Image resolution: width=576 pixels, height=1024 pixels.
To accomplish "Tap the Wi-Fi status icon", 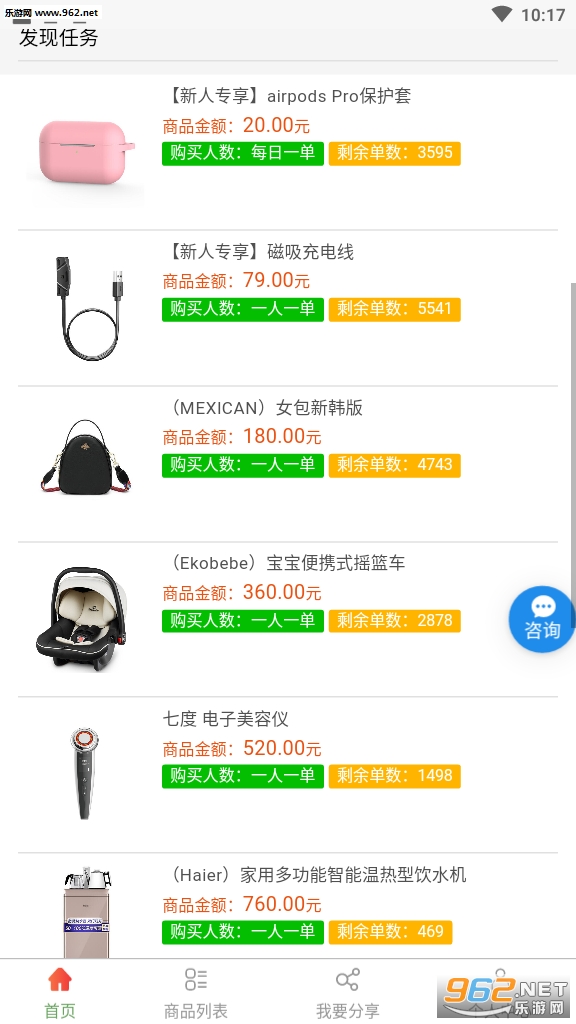I will 502,14.
